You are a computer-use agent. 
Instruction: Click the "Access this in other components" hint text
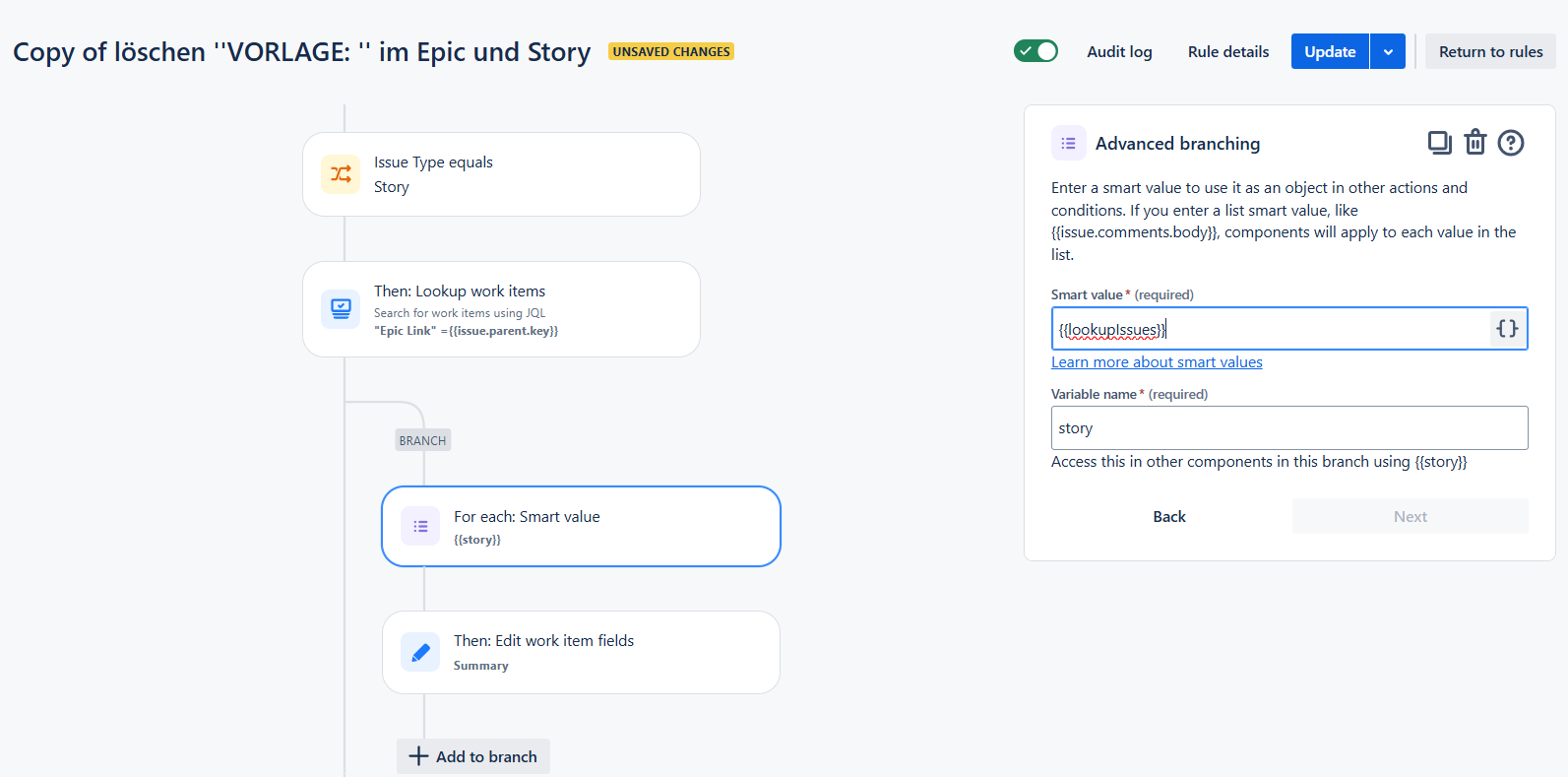(1259, 462)
